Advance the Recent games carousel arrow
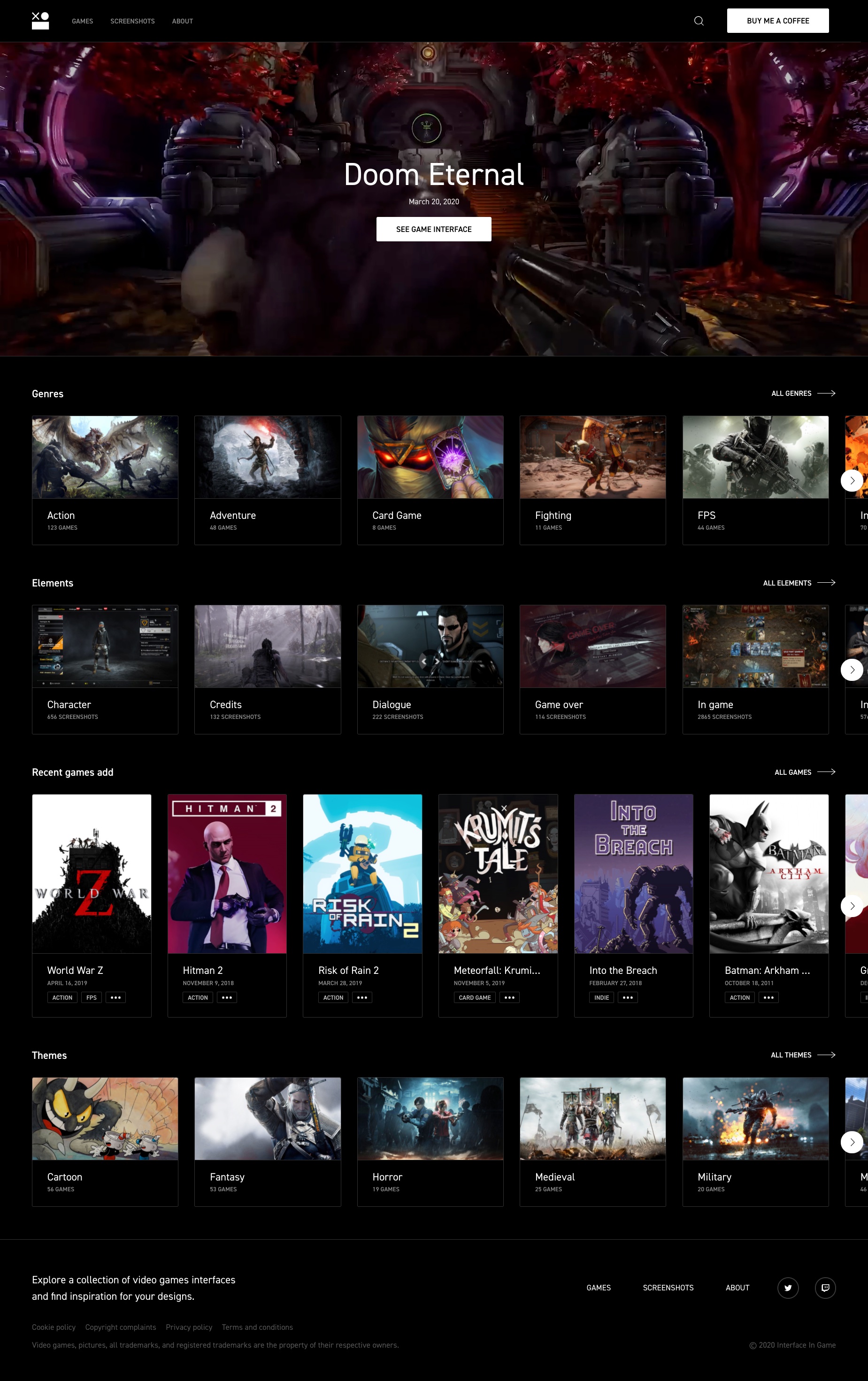The image size is (868, 1381). tap(852, 906)
